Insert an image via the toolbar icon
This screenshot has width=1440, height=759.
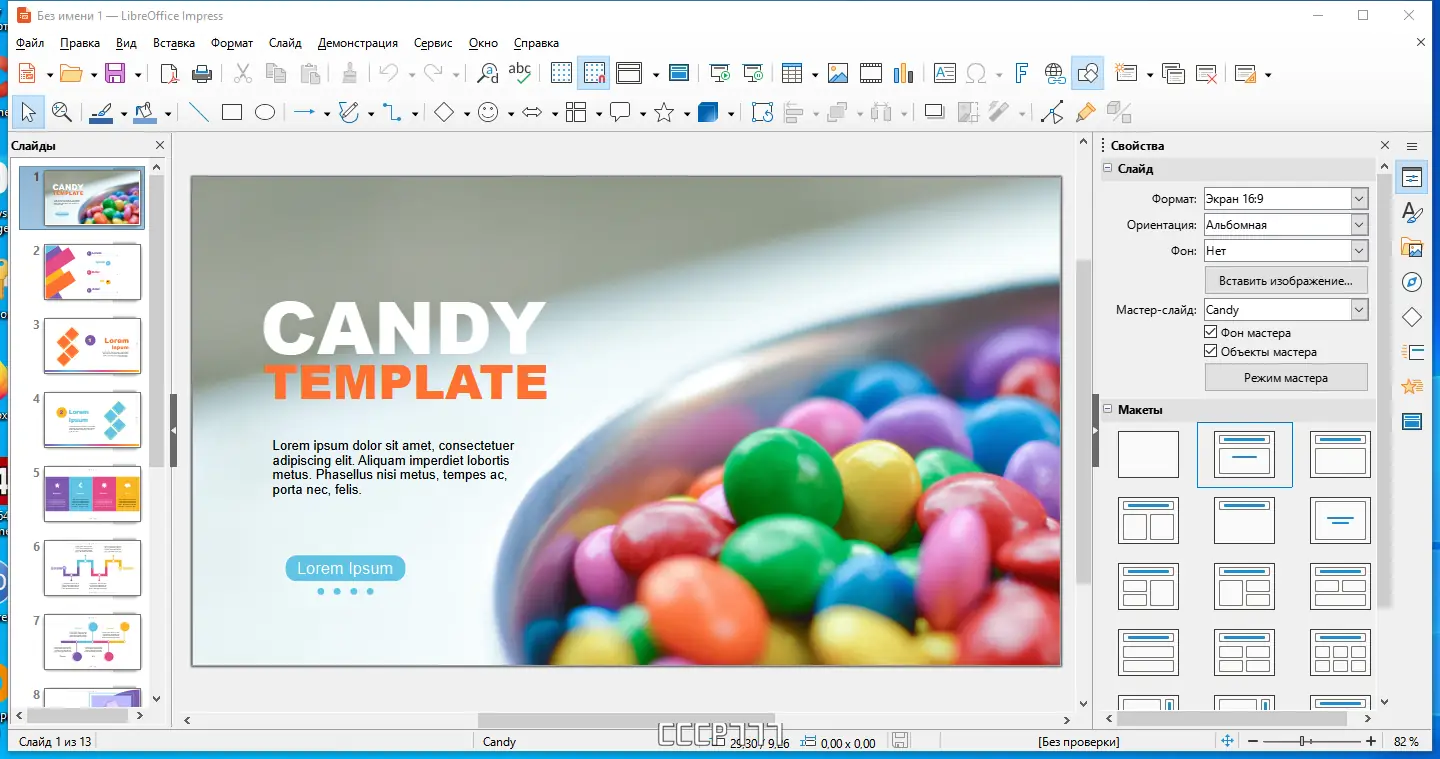pyautogui.click(x=838, y=73)
